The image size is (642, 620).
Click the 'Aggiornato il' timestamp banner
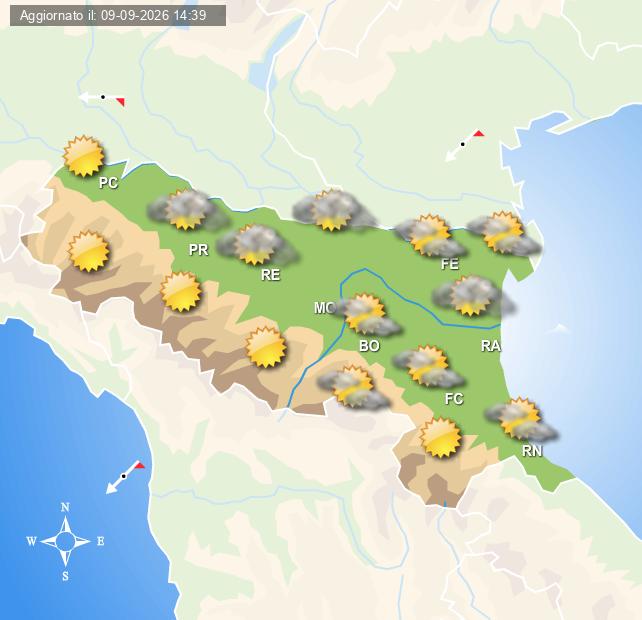coord(118,16)
